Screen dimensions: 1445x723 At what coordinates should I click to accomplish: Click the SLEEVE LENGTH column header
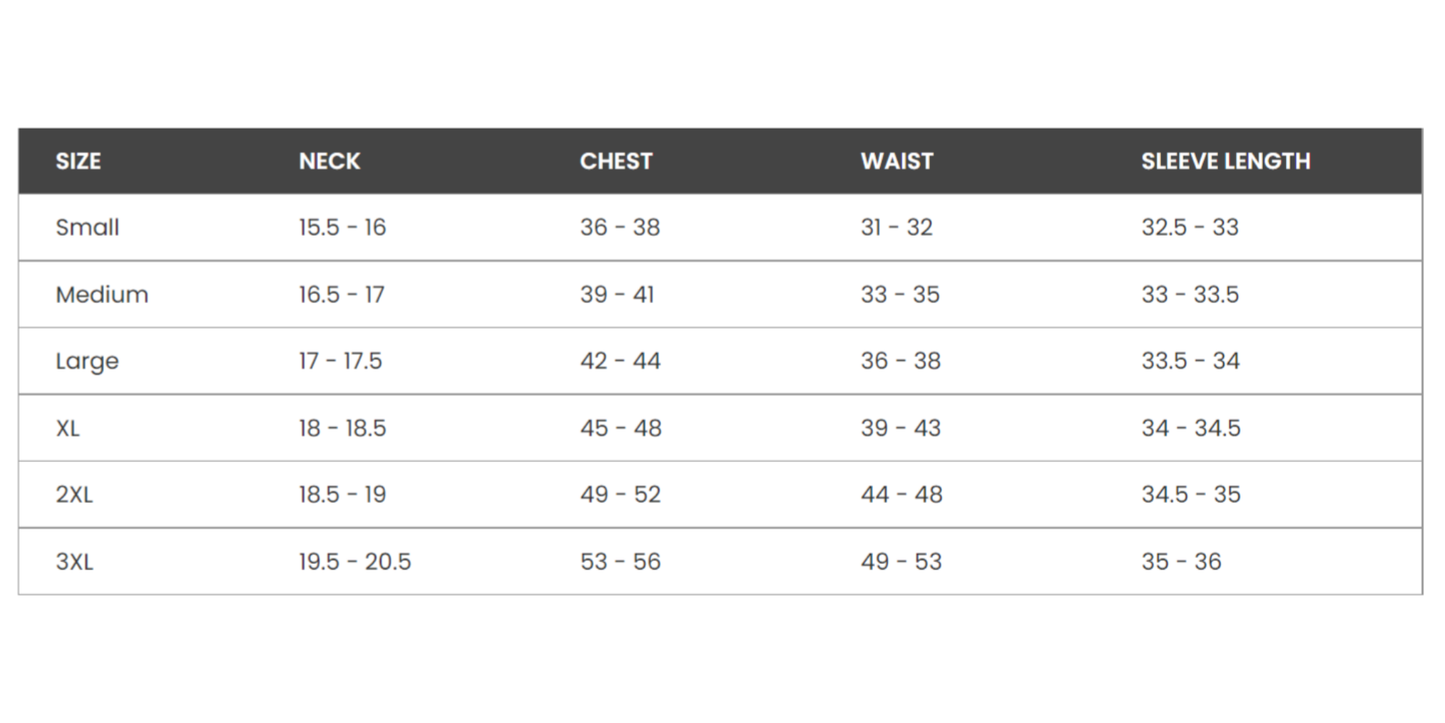pyautogui.click(x=1225, y=161)
